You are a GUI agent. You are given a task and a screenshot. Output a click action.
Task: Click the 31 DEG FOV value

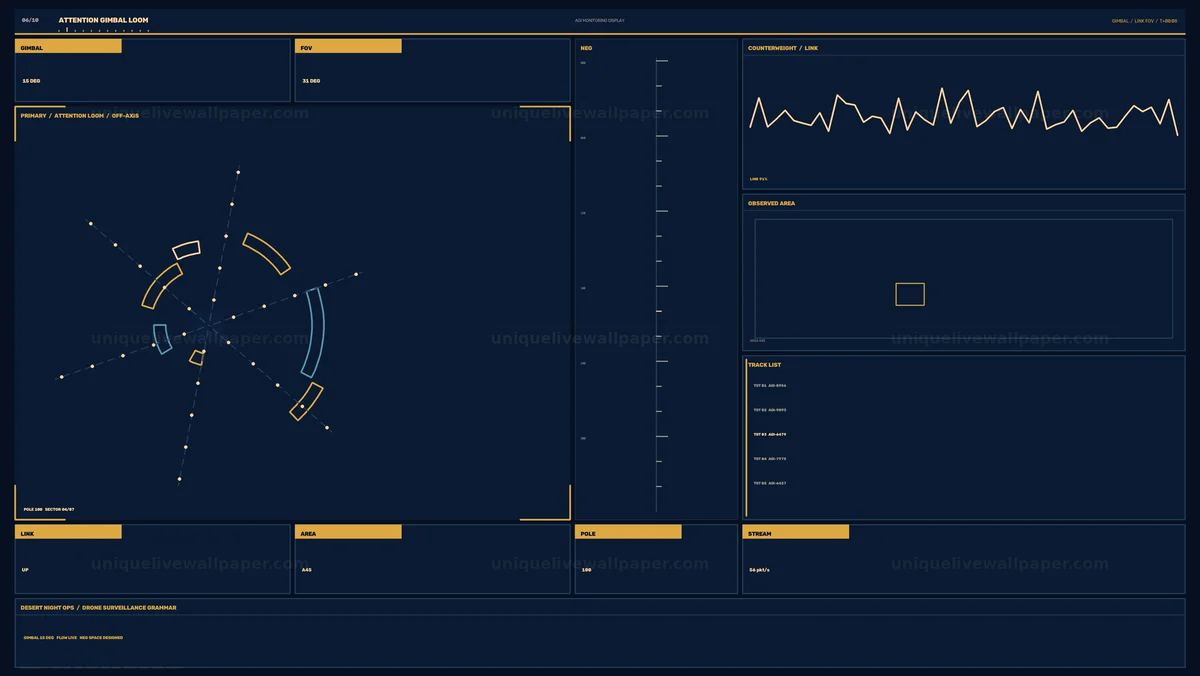coord(311,81)
